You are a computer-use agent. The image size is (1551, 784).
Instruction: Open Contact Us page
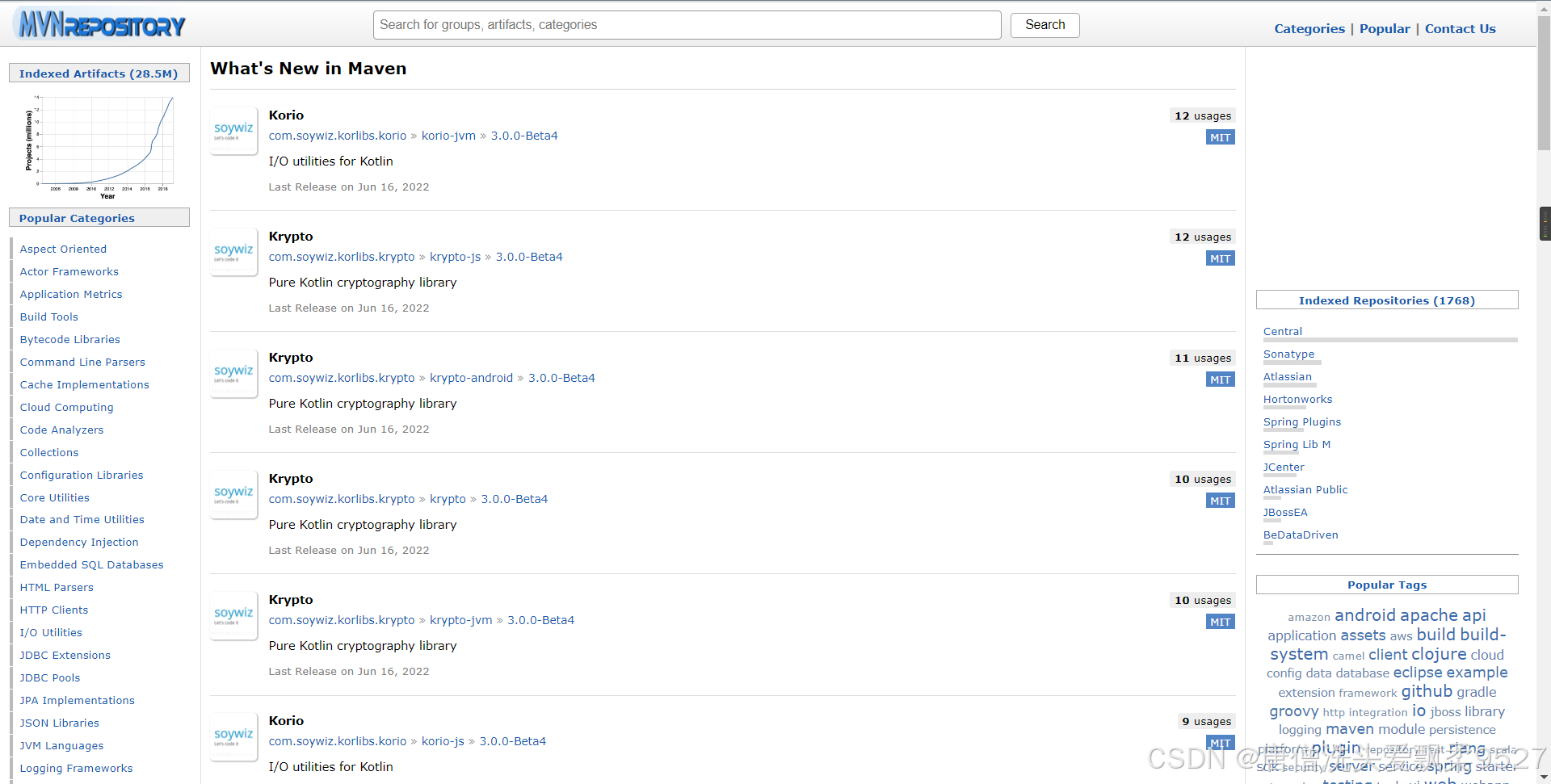[x=1460, y=29]
